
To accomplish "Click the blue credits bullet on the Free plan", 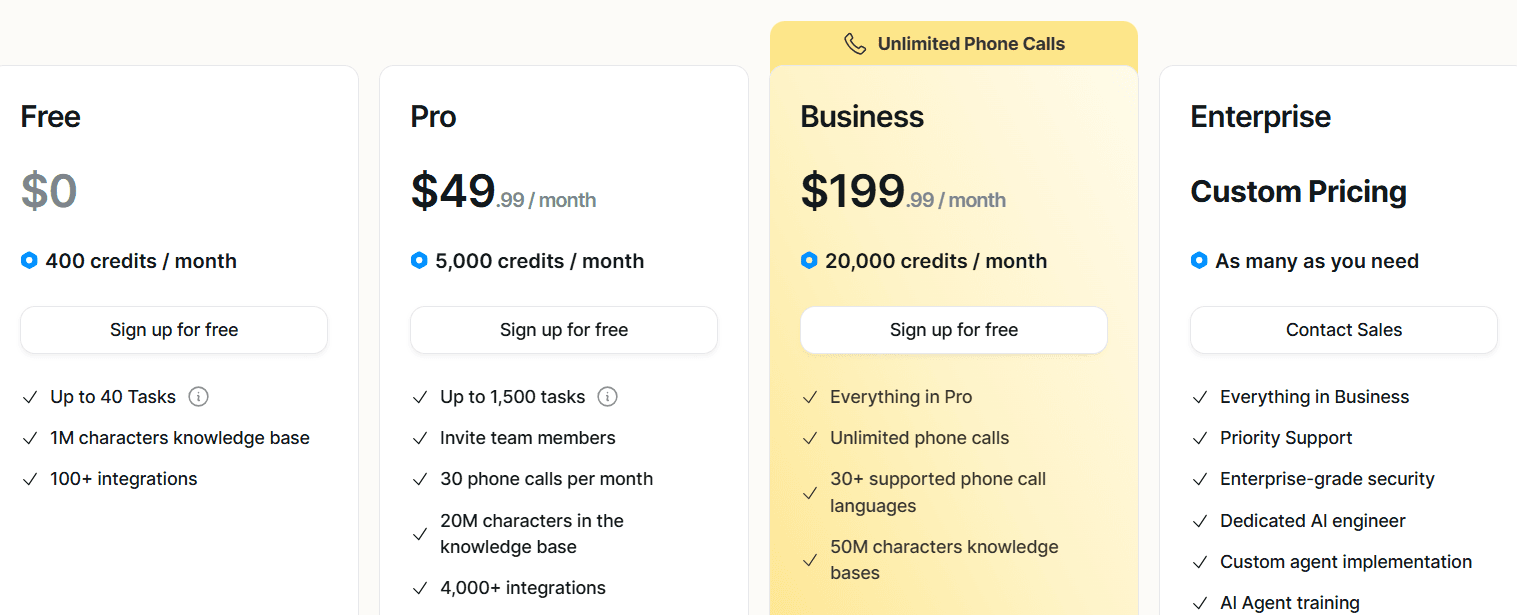I will (x=28, y=260).
